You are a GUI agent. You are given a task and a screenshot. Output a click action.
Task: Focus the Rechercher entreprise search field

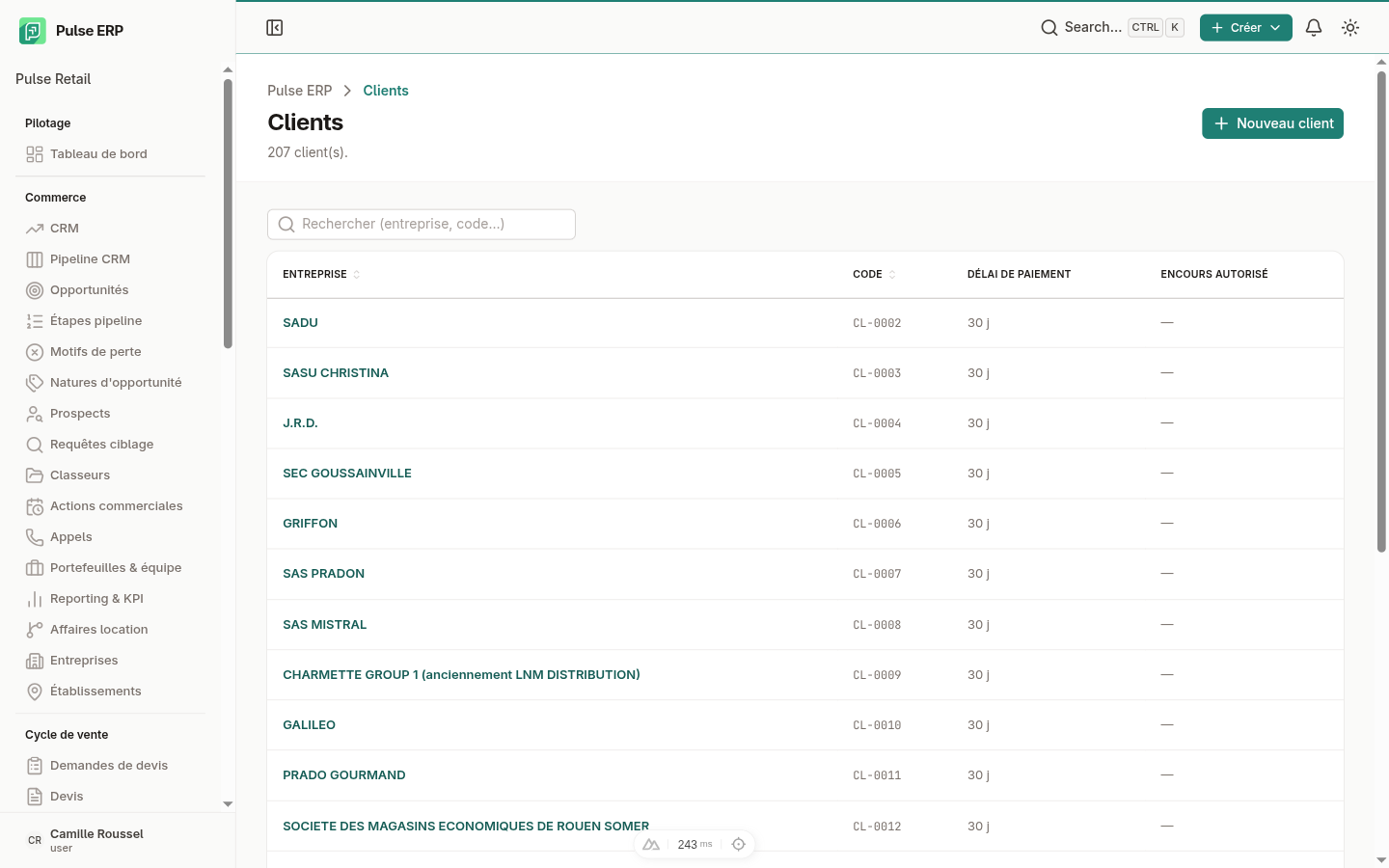422,225
